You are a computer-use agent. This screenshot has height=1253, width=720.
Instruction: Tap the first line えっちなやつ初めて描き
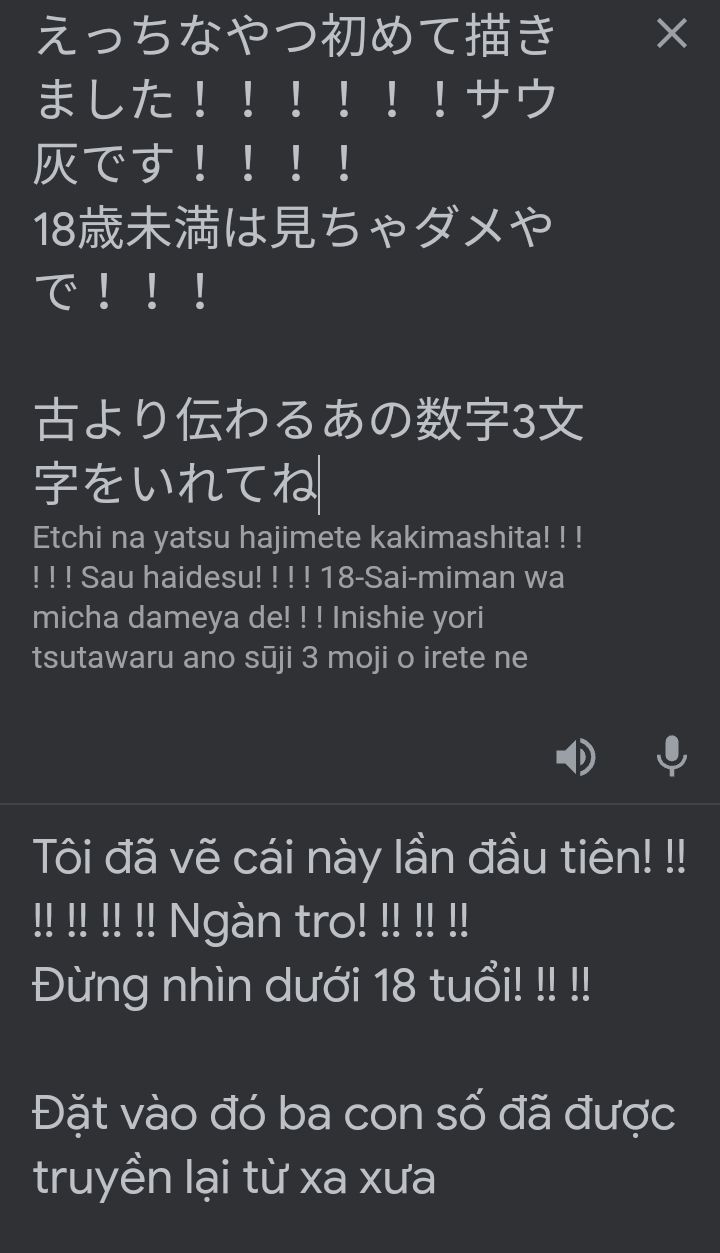pyautogui.click(x=295, y=37)
